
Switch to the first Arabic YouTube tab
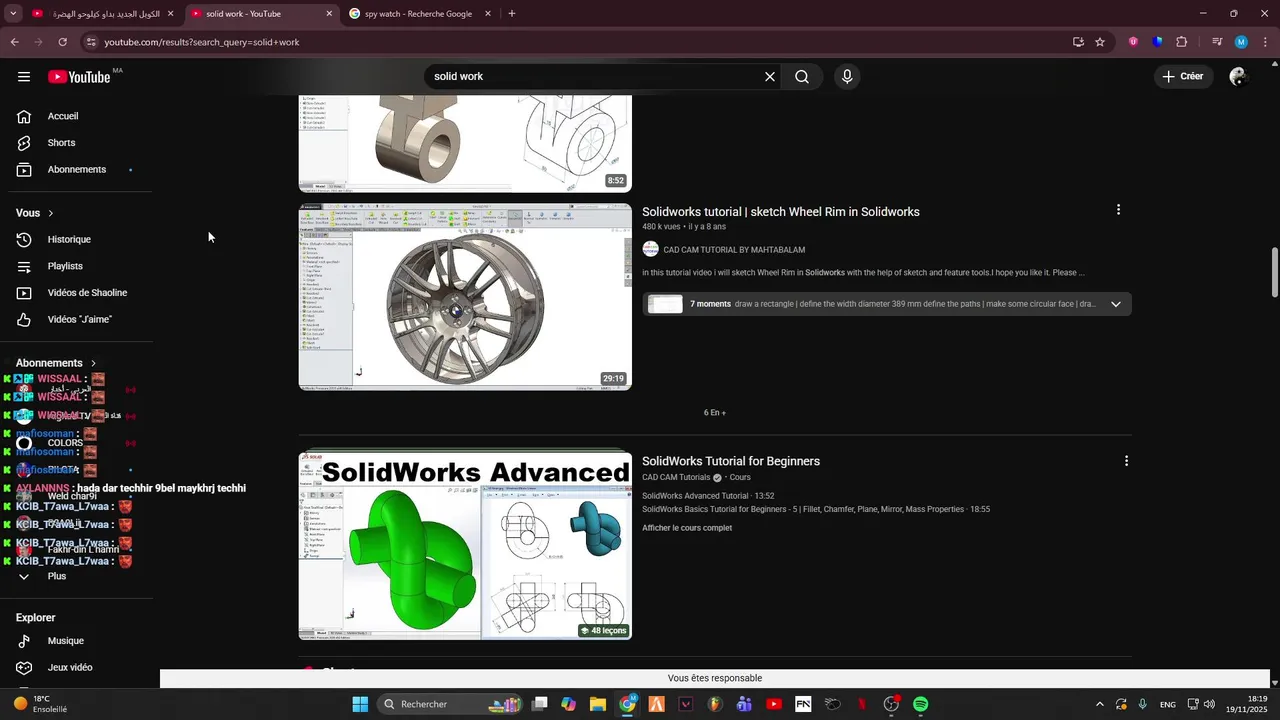(x=103, y=14)
